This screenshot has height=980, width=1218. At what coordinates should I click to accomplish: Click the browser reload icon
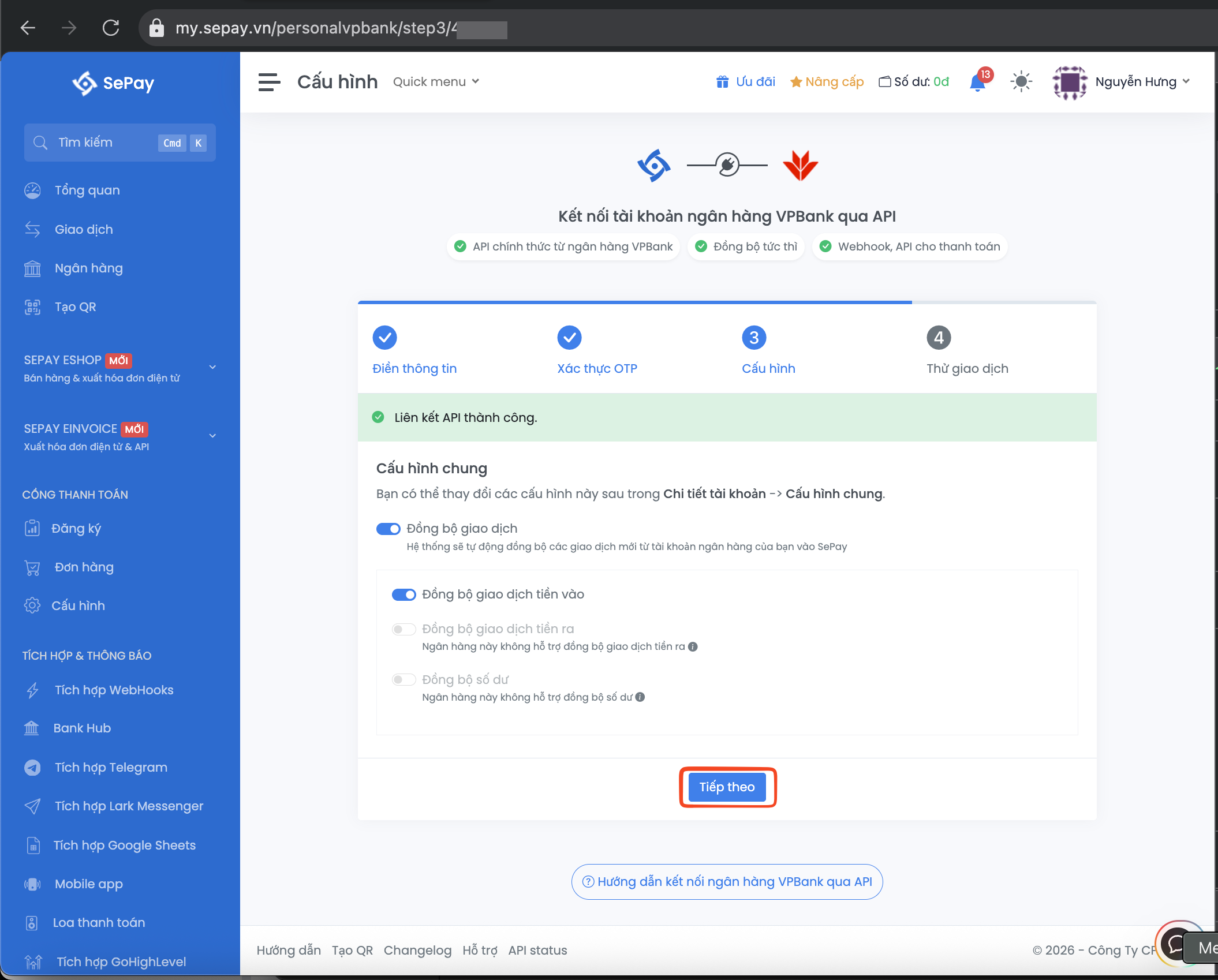click(x=110, y=28)
